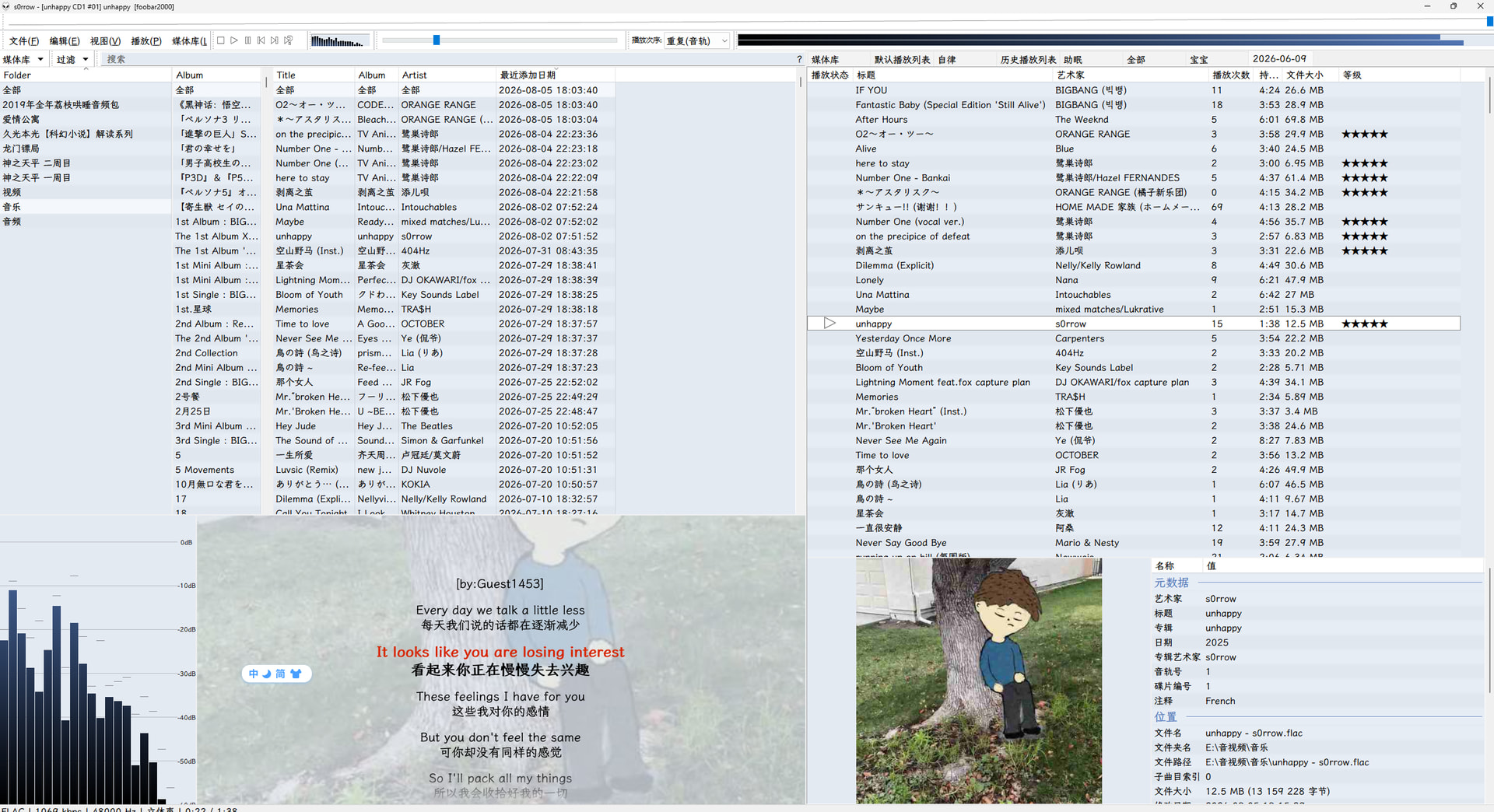Image resolution: width=1494 pixels, height=812 pixels.
Task: Select Hey Jude in the library track list
Action: (x=444, y=426)
